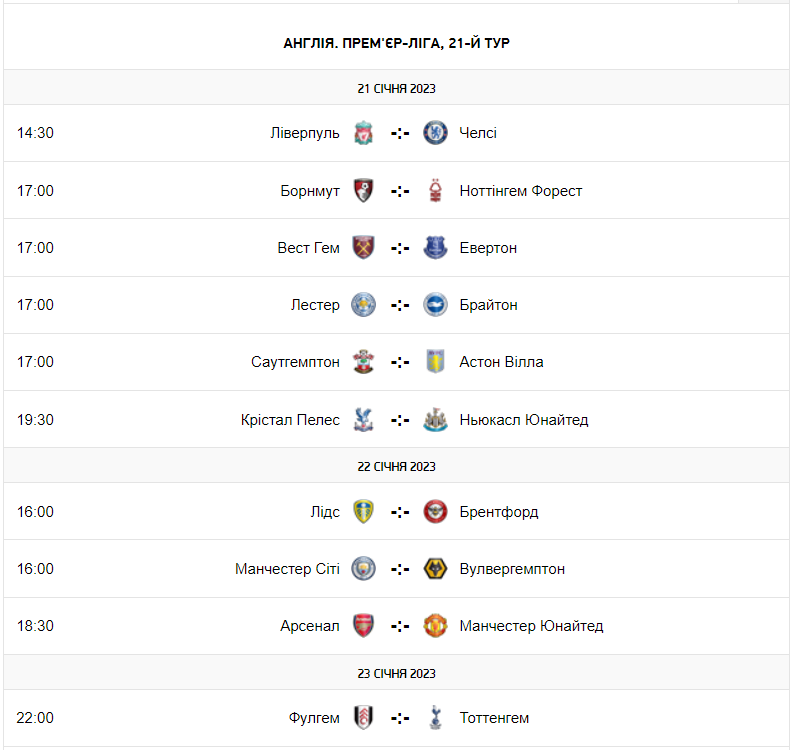The width and height of the screenshot is (793, 750).
Task: Click the Liverpool club crest icon
Action: (x=364, y=133)
